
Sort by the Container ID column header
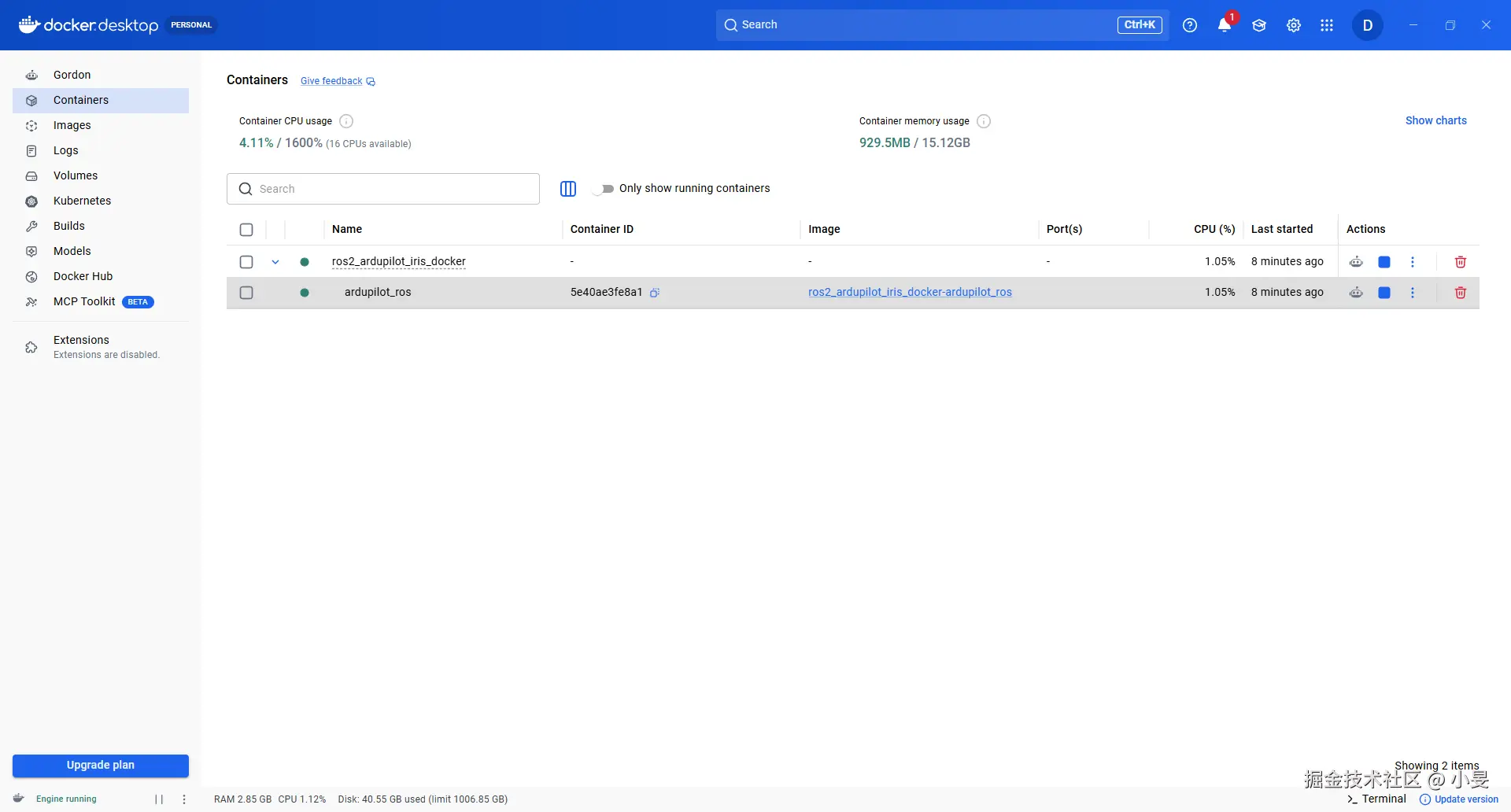(x=602, y=229)
